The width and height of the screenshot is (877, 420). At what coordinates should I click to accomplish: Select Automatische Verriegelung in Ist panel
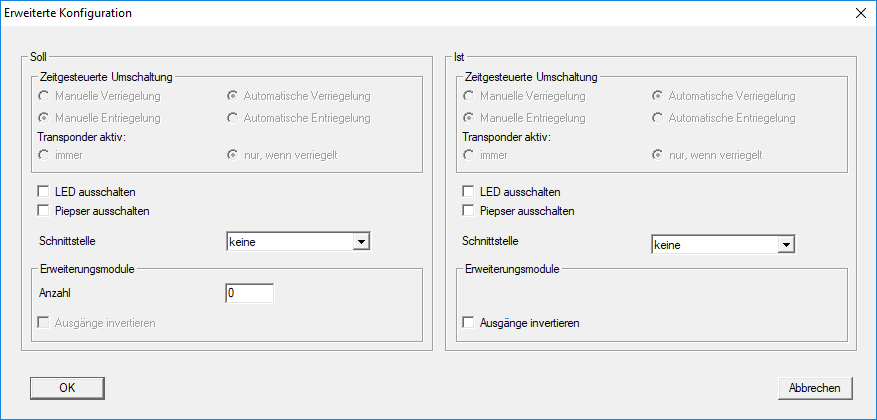pos(658,96)
